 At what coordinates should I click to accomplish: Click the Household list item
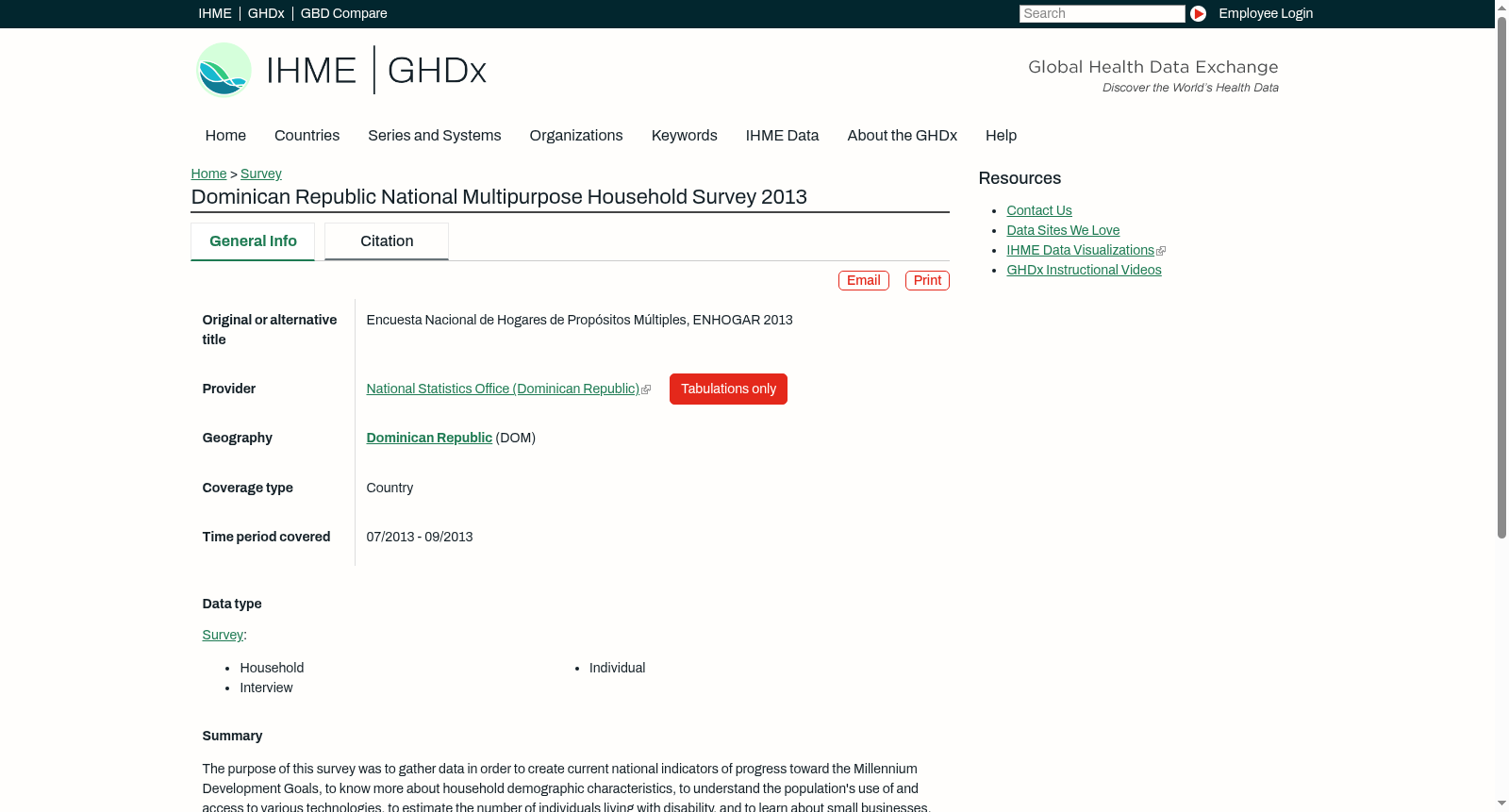click(272, 668)
